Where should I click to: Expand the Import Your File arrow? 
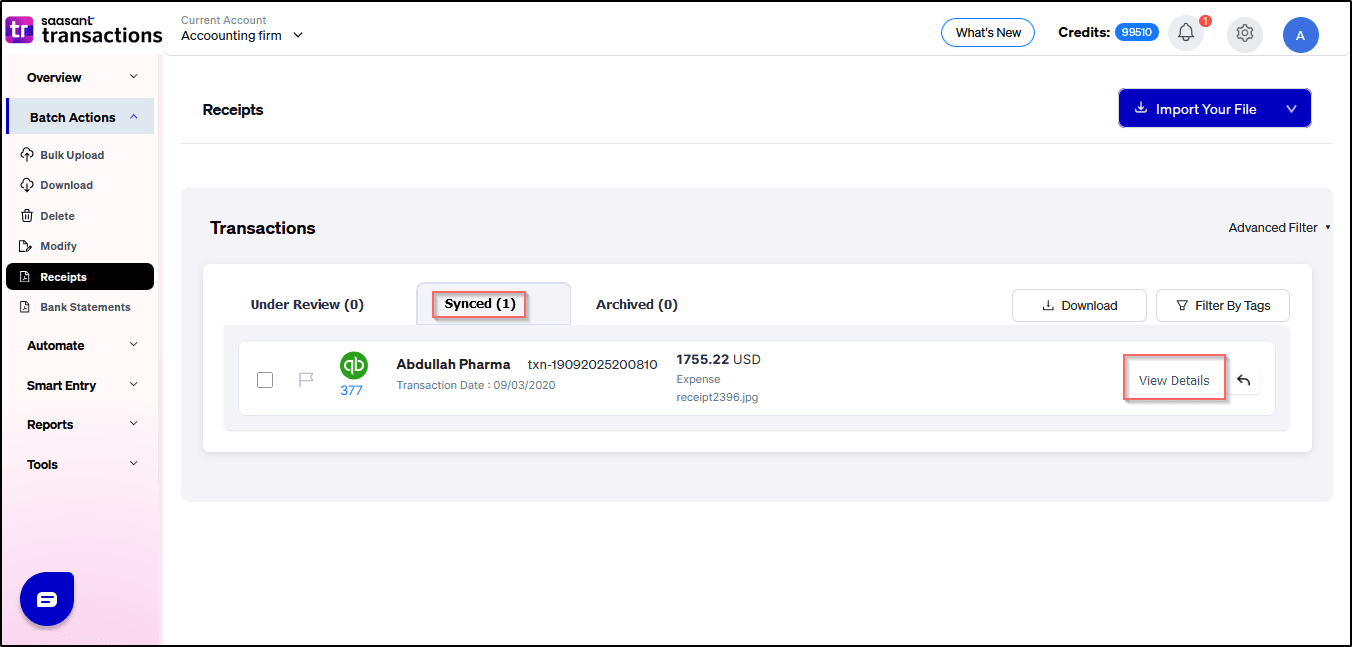[1291, 109]
